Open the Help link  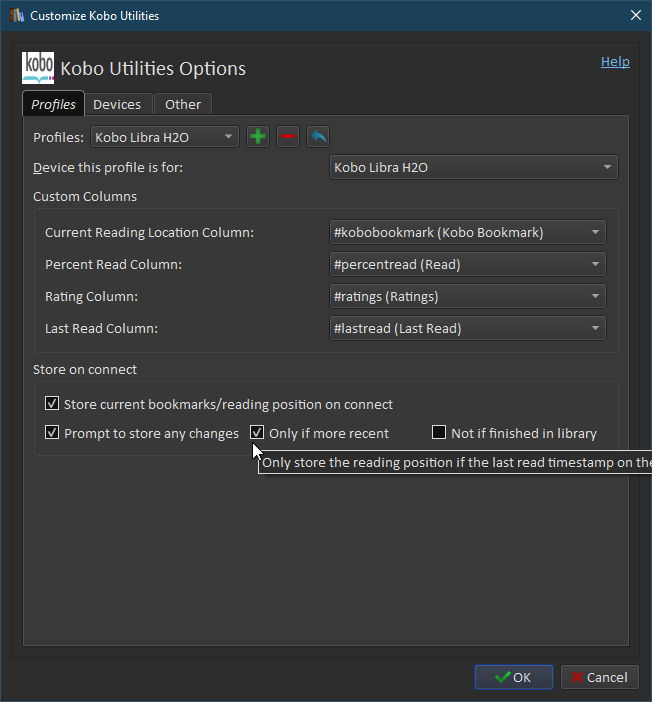point(615,62)
